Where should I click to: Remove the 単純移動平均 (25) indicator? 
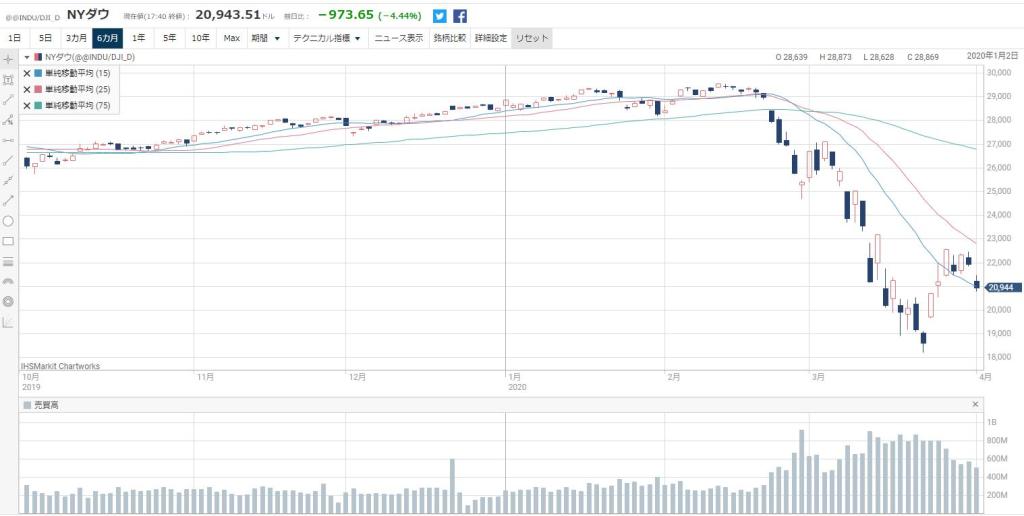[27, 89]
